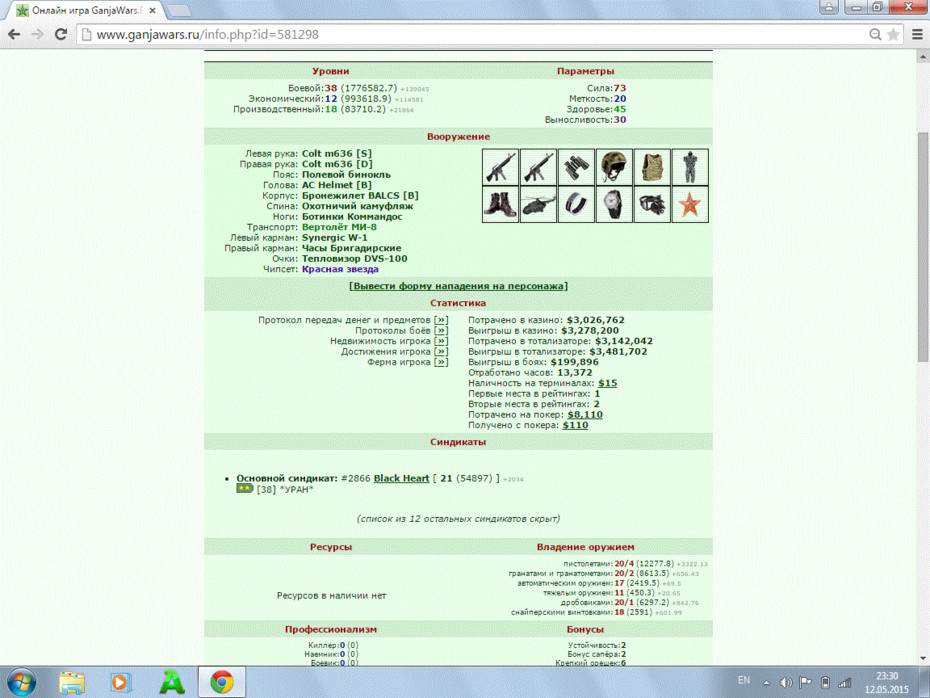Click the scrollbar down arrow
The image size is (930, 698).
(x=923, y=658)
